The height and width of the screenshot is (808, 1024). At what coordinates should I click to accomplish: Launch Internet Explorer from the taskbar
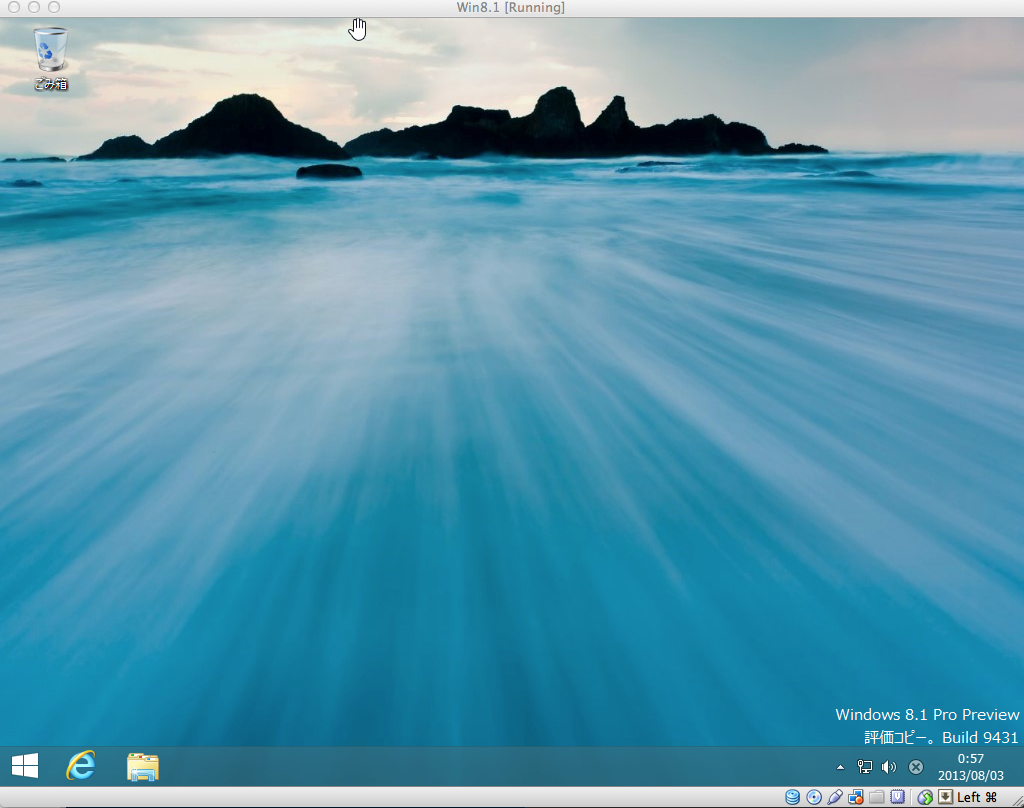click(x=81, y=766)
